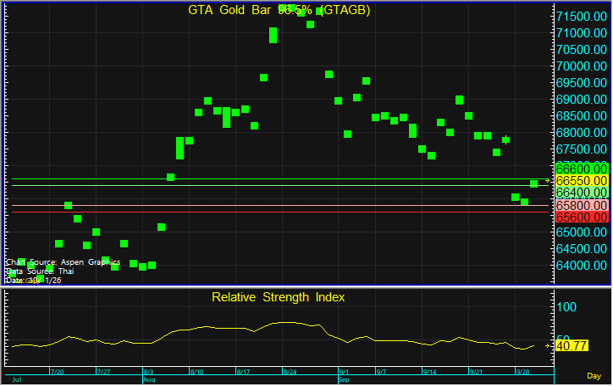Click the red 65600 support line
This screenshot has width=613, height=386.
click(x=280, y=213)
